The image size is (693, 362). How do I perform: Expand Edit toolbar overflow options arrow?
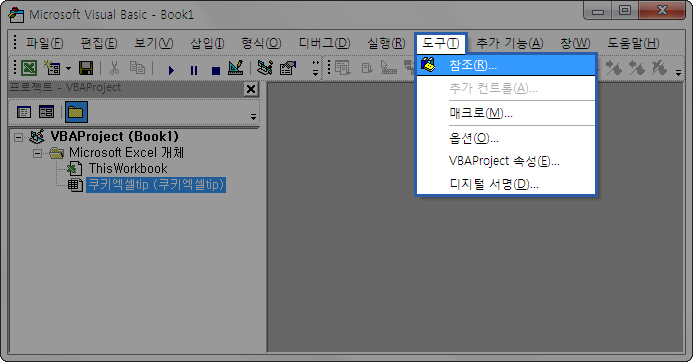(678, 71)
